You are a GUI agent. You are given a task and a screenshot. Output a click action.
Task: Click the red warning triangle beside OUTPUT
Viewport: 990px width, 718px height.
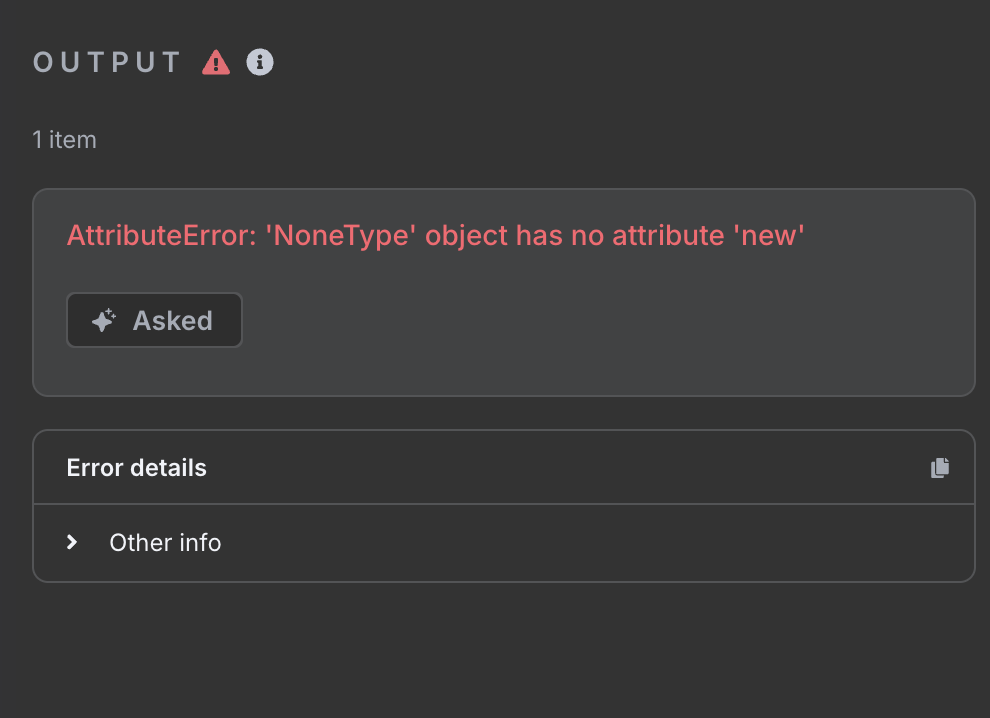point(216,63)
